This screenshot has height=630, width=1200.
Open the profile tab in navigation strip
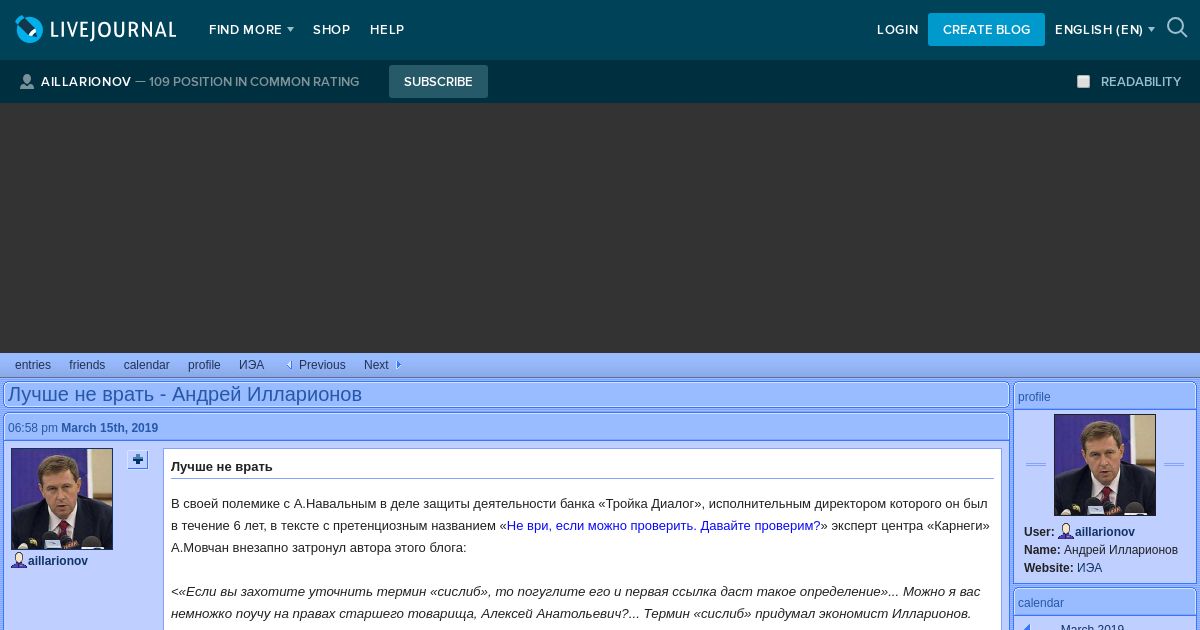(x=204, y=365)
